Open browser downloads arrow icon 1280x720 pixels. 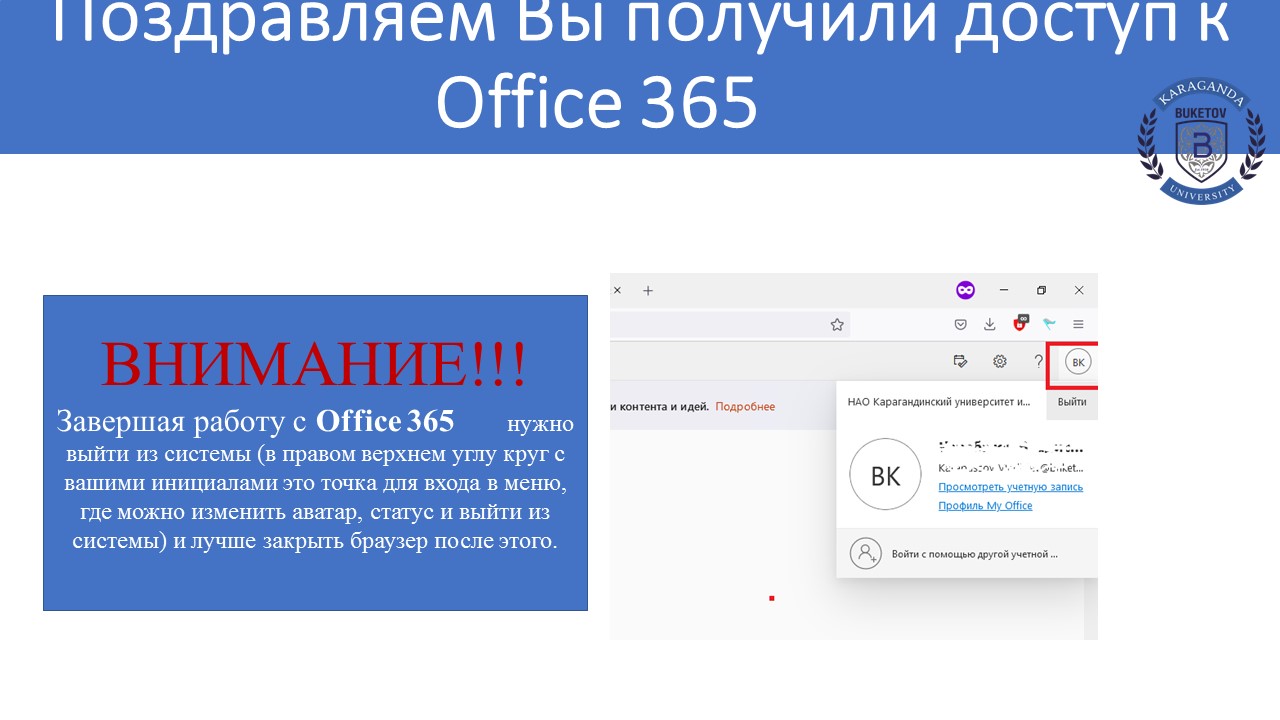(989, 324)
